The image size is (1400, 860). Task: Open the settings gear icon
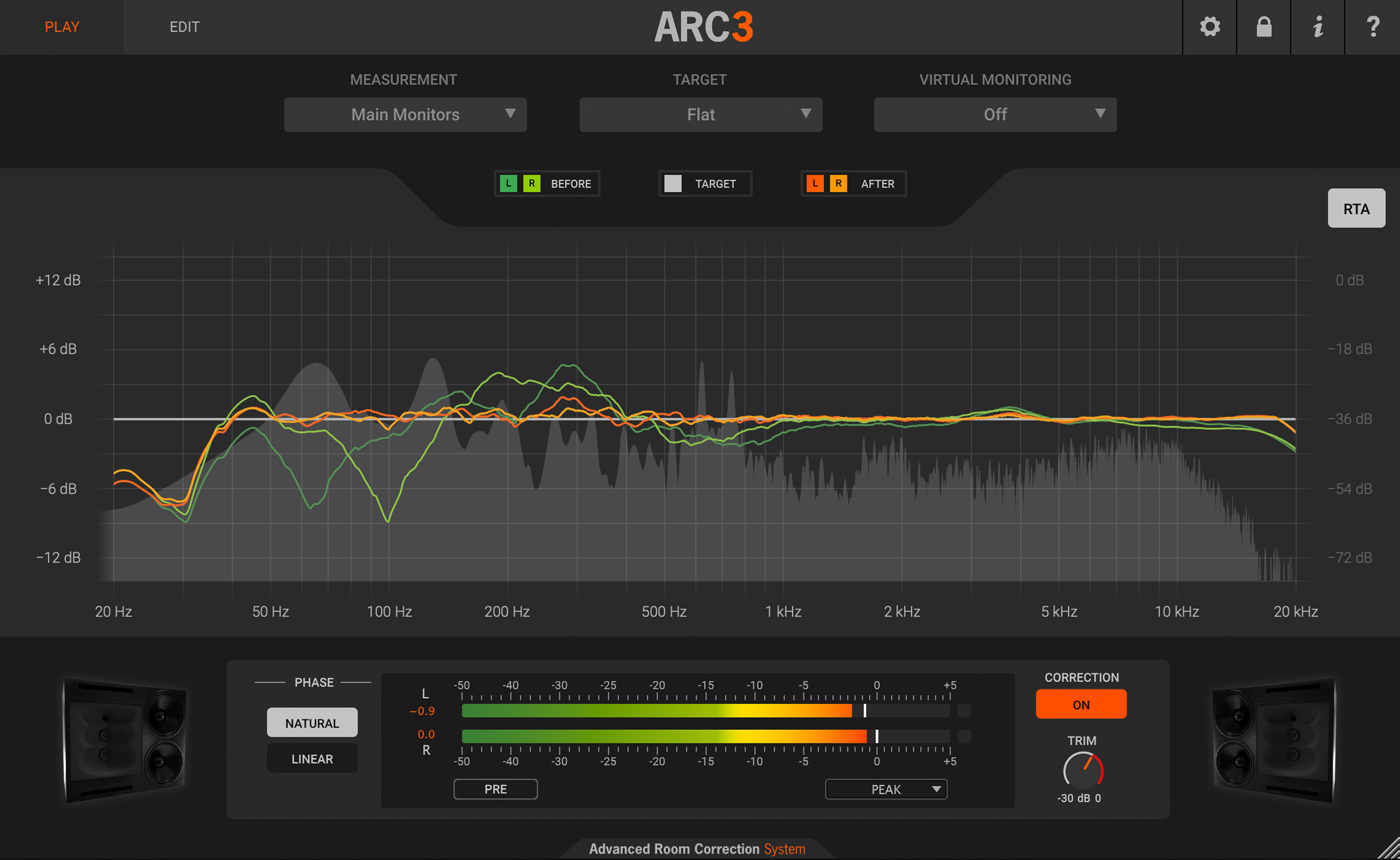pyautogui.click(x=1209, y=27)
